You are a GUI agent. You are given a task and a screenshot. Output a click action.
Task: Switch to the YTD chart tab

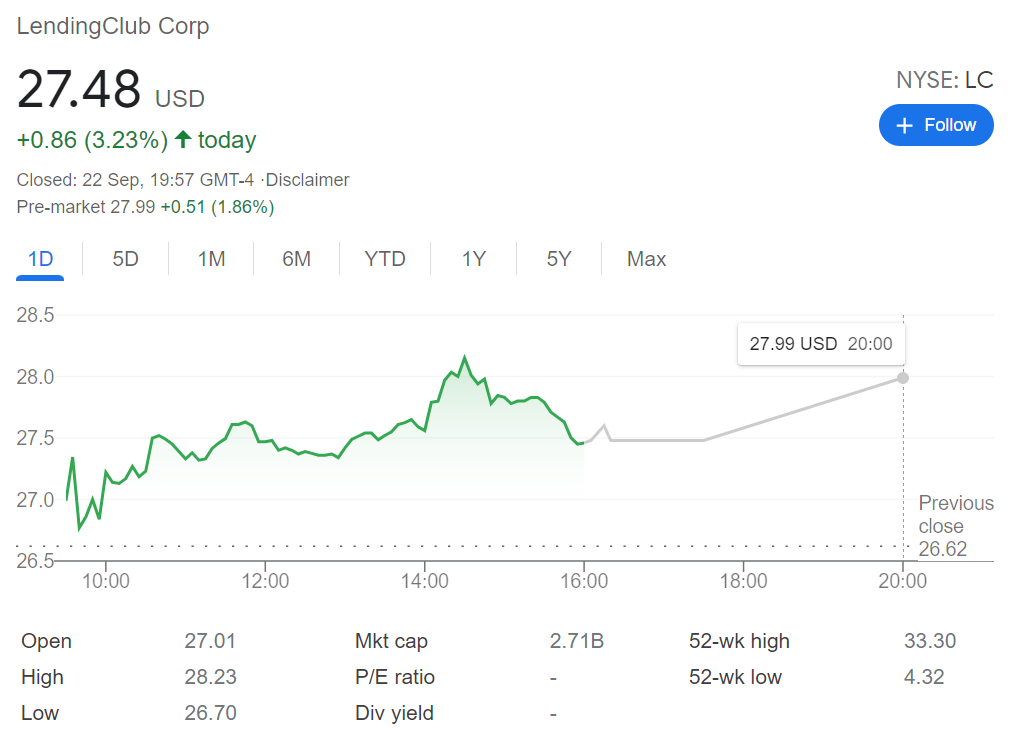click(385, 259)
